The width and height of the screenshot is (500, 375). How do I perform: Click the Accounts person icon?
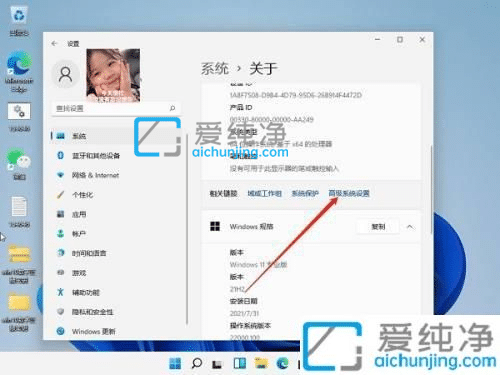[x=60, y=234]
